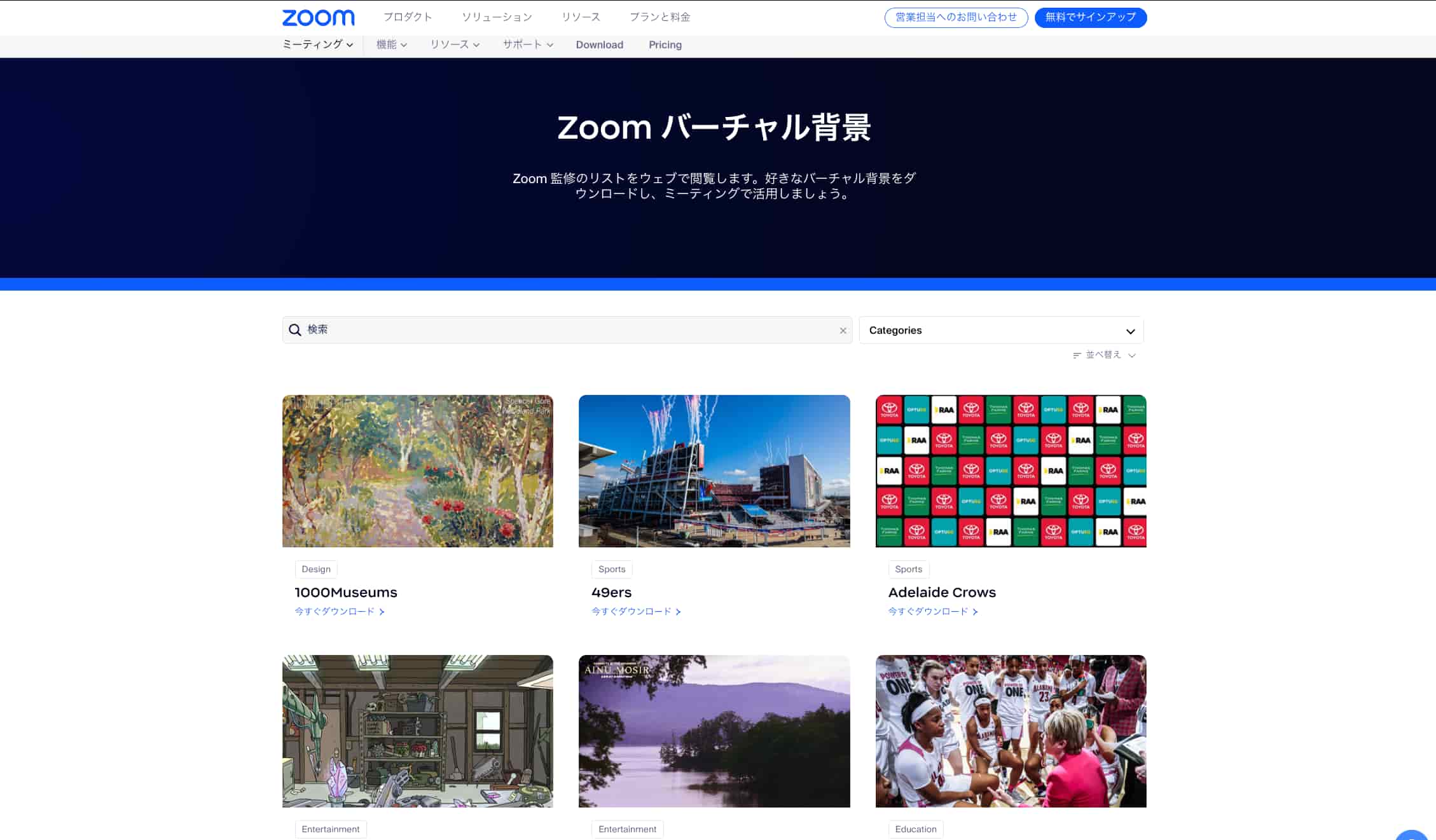Click arrow icon next to 49ers download link
Viewport: 1436px width, 840px height.
[678, 612]
